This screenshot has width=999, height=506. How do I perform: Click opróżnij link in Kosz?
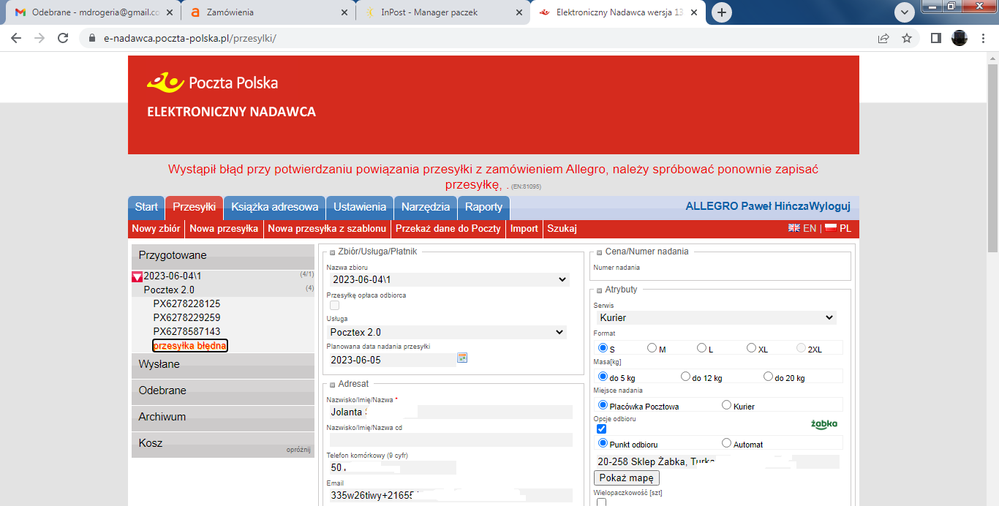(298, 450)
